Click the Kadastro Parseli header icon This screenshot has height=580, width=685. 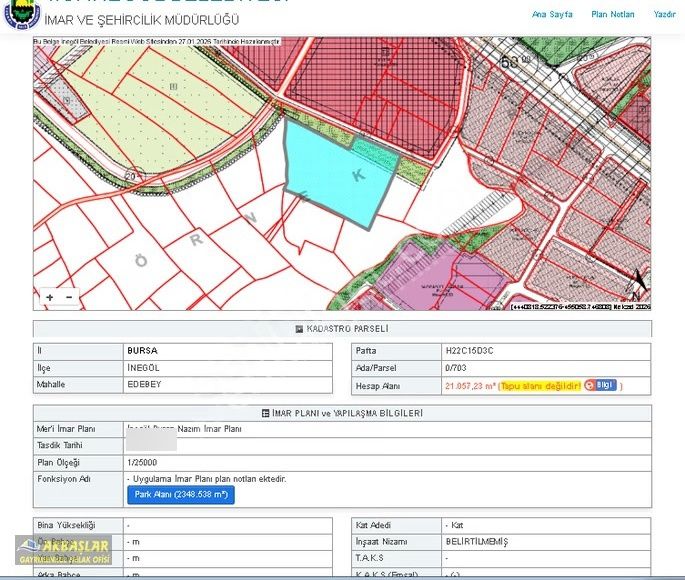[299, 329]
